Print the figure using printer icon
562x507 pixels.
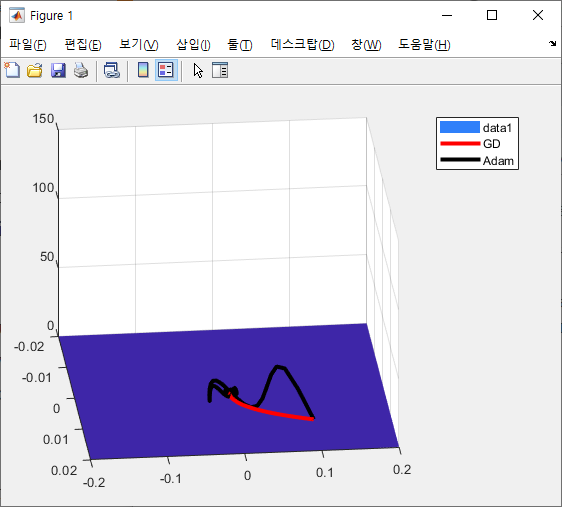click(x=81, y=70)
